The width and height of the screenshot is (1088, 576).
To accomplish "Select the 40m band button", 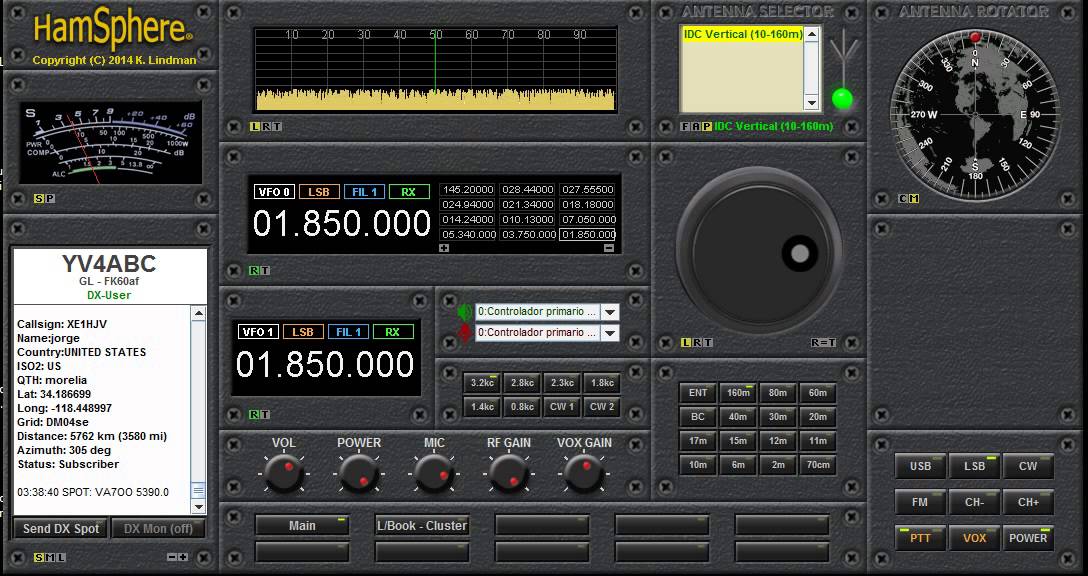I will [x=738, y=417].
